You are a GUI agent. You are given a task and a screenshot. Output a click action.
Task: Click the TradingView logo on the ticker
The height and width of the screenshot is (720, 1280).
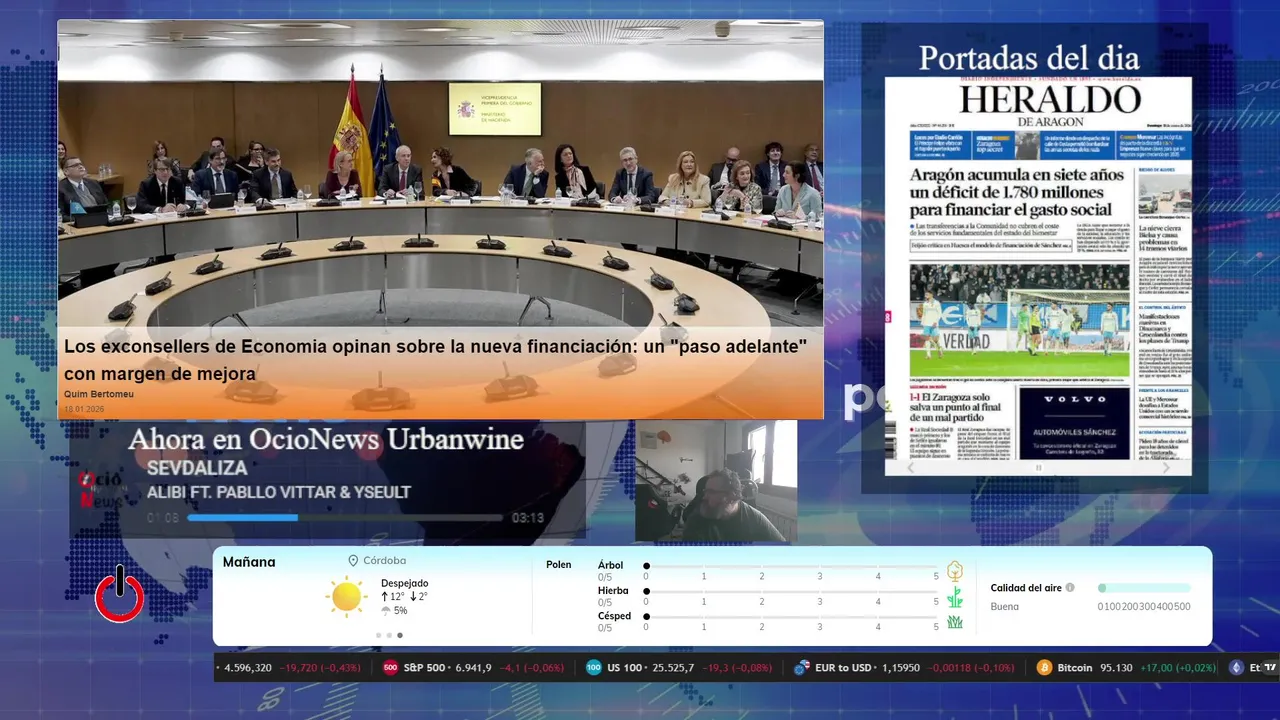(x=1270, y=668)
